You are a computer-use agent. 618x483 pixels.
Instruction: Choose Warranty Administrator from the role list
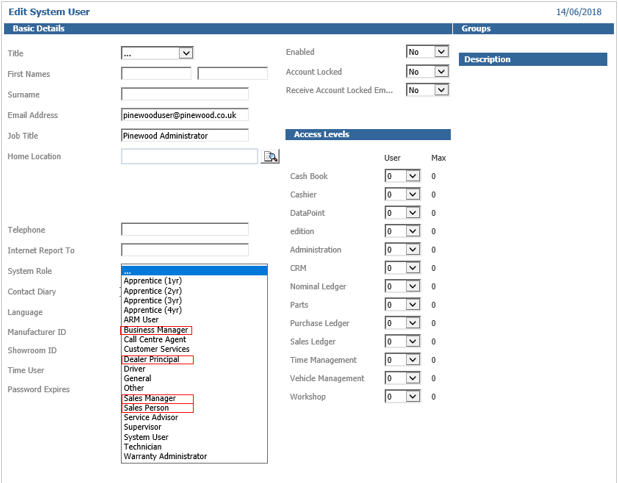[x=194, y=456]
